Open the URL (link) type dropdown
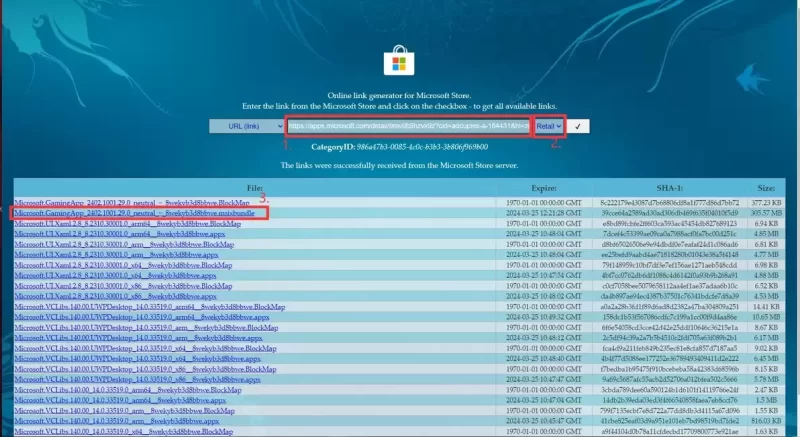Viewport: 800px width, 437px height. pyautogui.click(x=246, y=126)
